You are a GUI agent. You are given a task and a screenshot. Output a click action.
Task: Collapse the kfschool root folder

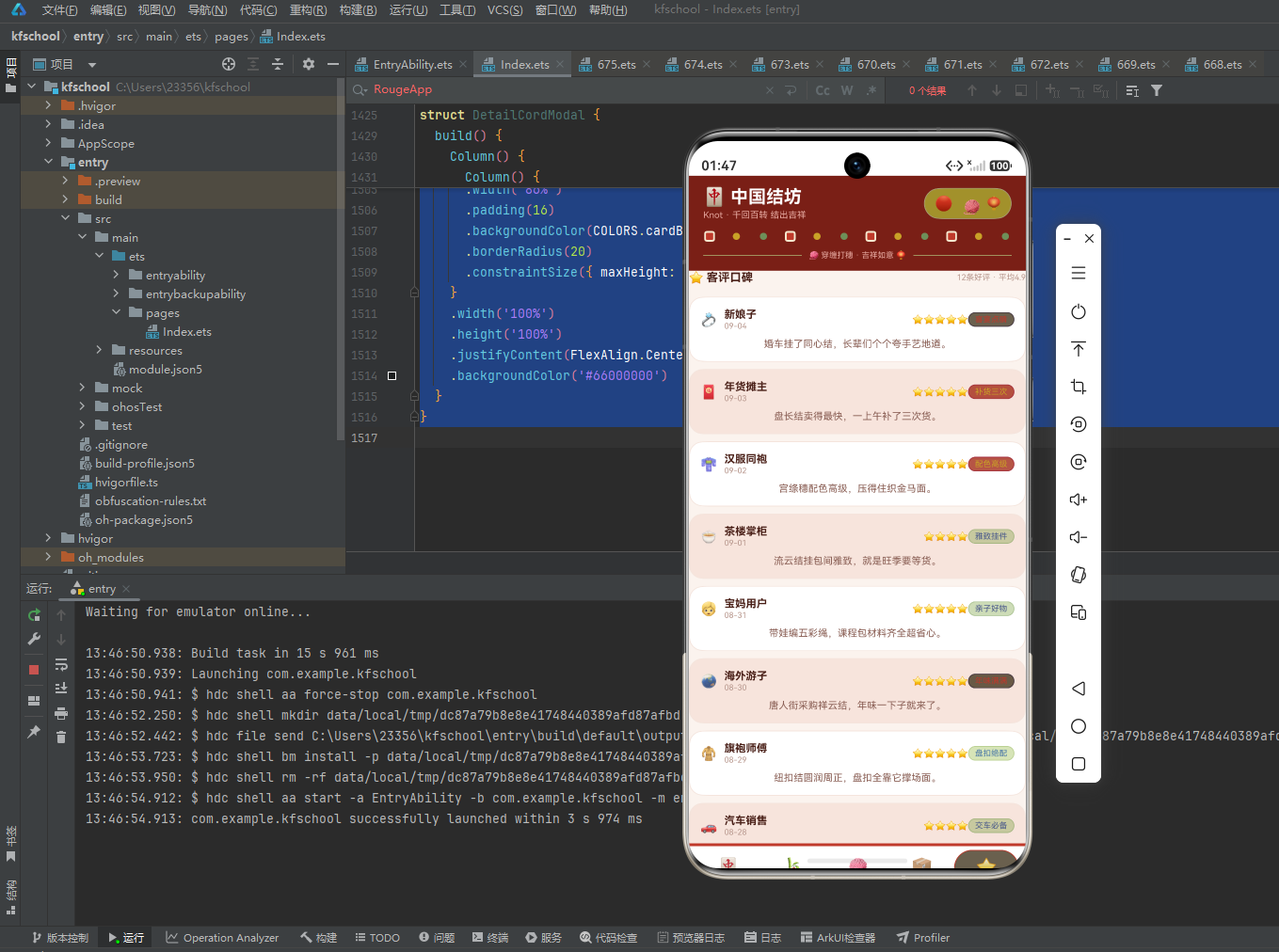[31, 87]
